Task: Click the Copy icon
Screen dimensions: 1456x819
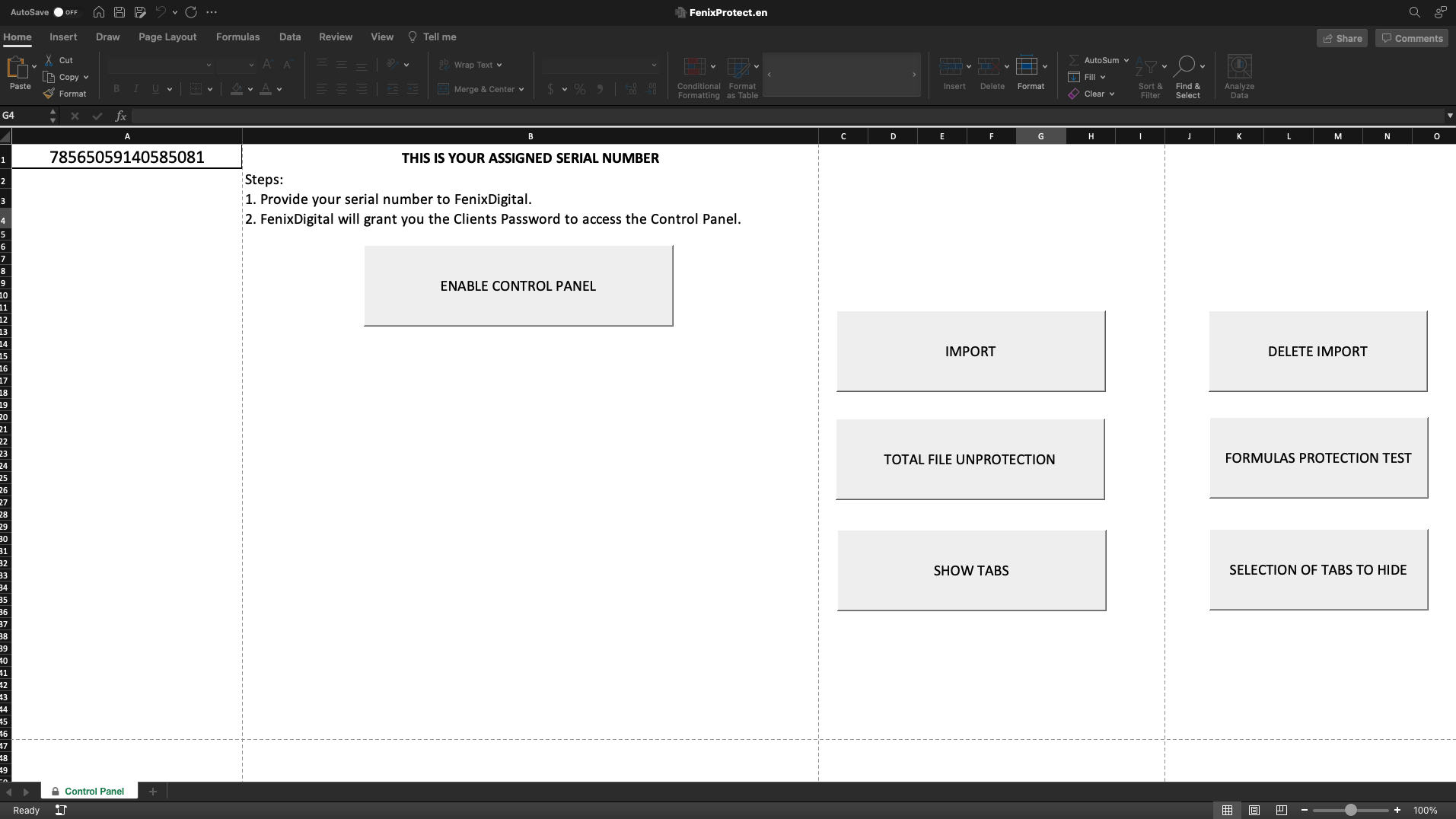Action: (x=49, y=77)
